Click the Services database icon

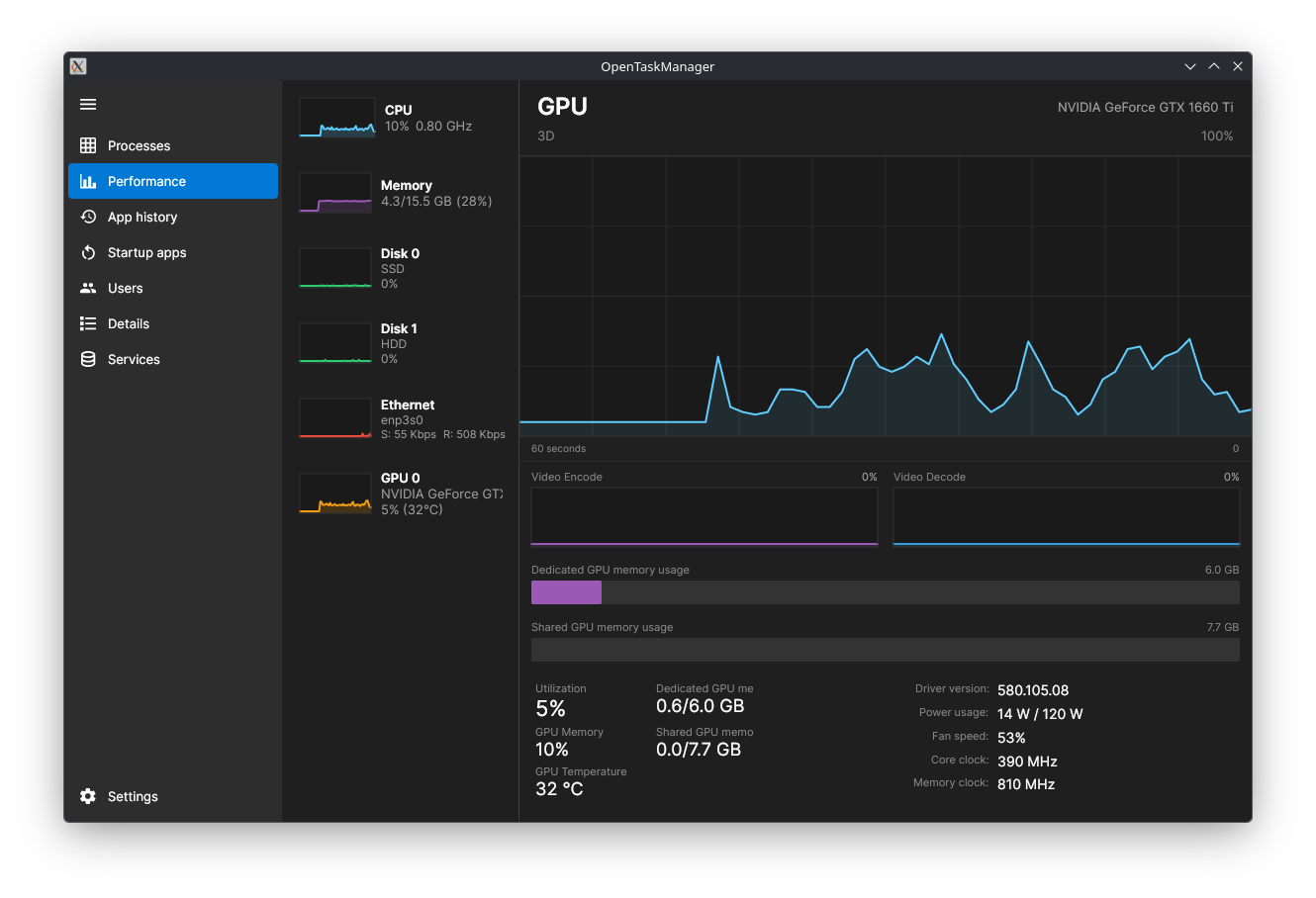(88, 359)
